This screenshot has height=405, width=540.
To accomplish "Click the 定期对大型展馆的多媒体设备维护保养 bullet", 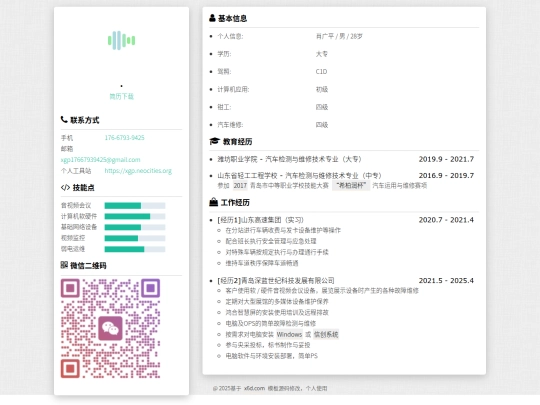I will tap(277, 302).
